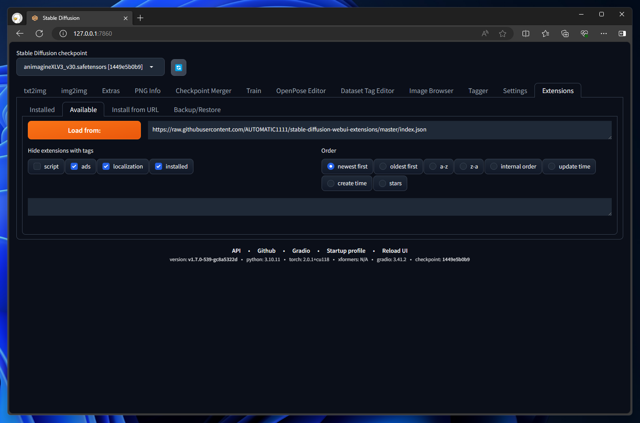This screenshot has height=423, width=640.
Task: Select the Available sub-tab
Action: [x=83, y=110]
